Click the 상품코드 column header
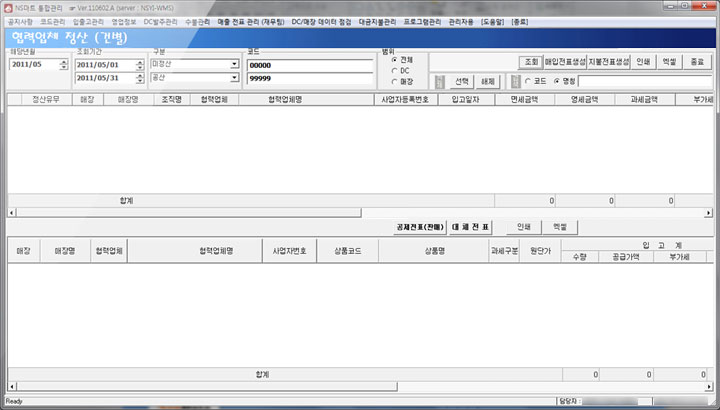The image size is (720, 410). coord(348,251)
